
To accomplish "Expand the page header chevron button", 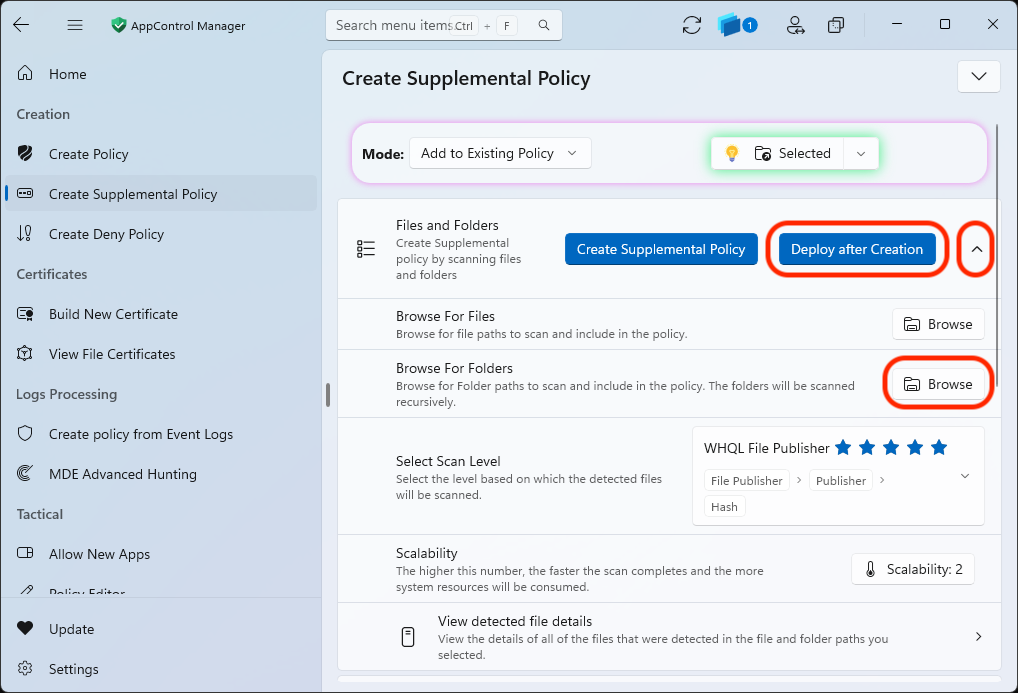I will [978, 77].
